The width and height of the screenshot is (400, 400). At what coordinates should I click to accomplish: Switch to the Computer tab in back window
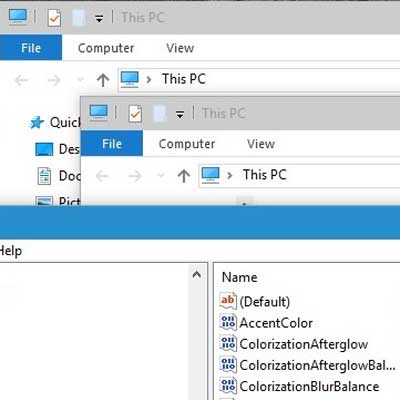point(106,48)
